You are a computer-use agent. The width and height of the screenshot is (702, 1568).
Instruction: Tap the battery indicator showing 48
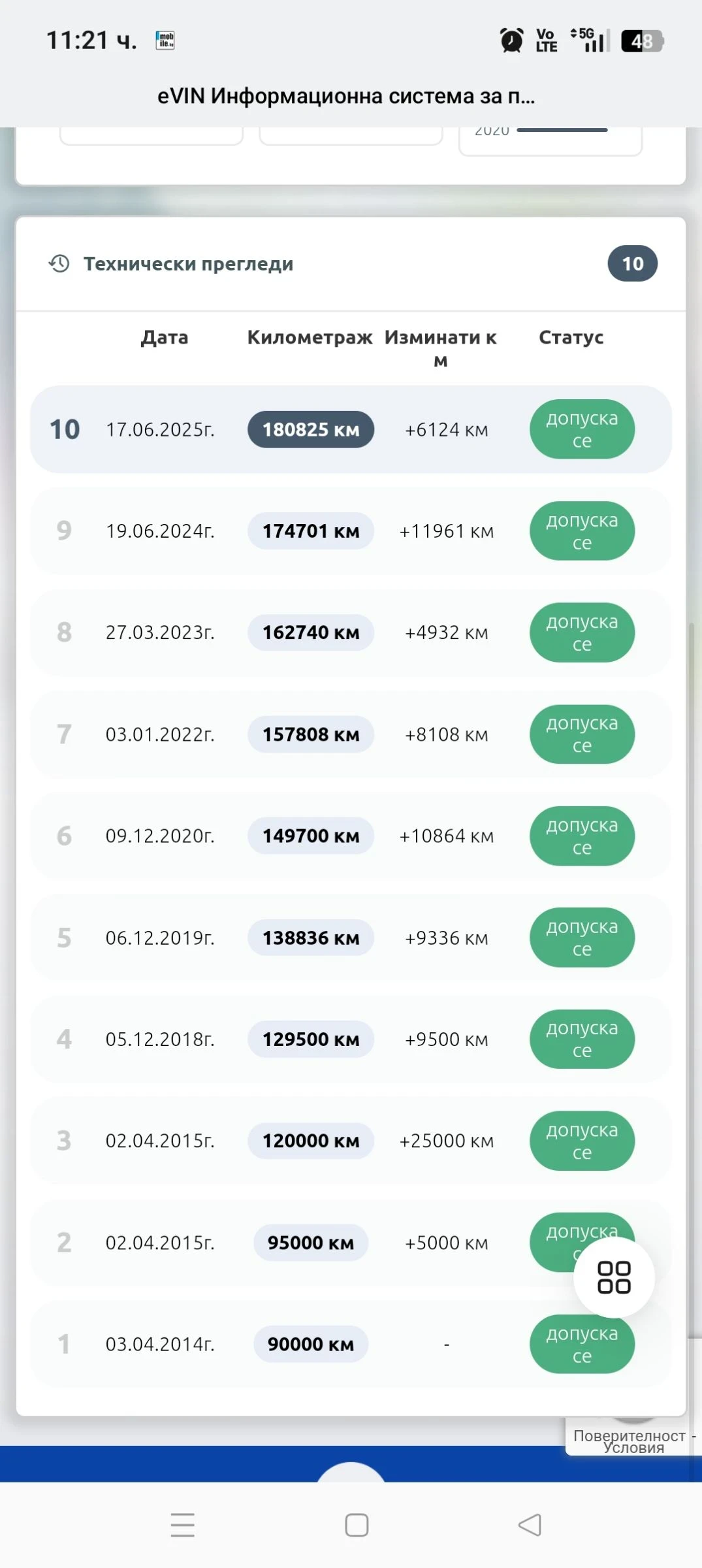point(642,41)
